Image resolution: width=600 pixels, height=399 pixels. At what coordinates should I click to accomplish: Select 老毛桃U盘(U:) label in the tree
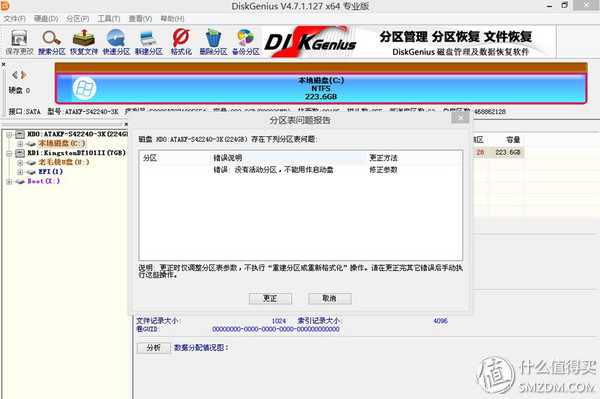click(64, 163)
